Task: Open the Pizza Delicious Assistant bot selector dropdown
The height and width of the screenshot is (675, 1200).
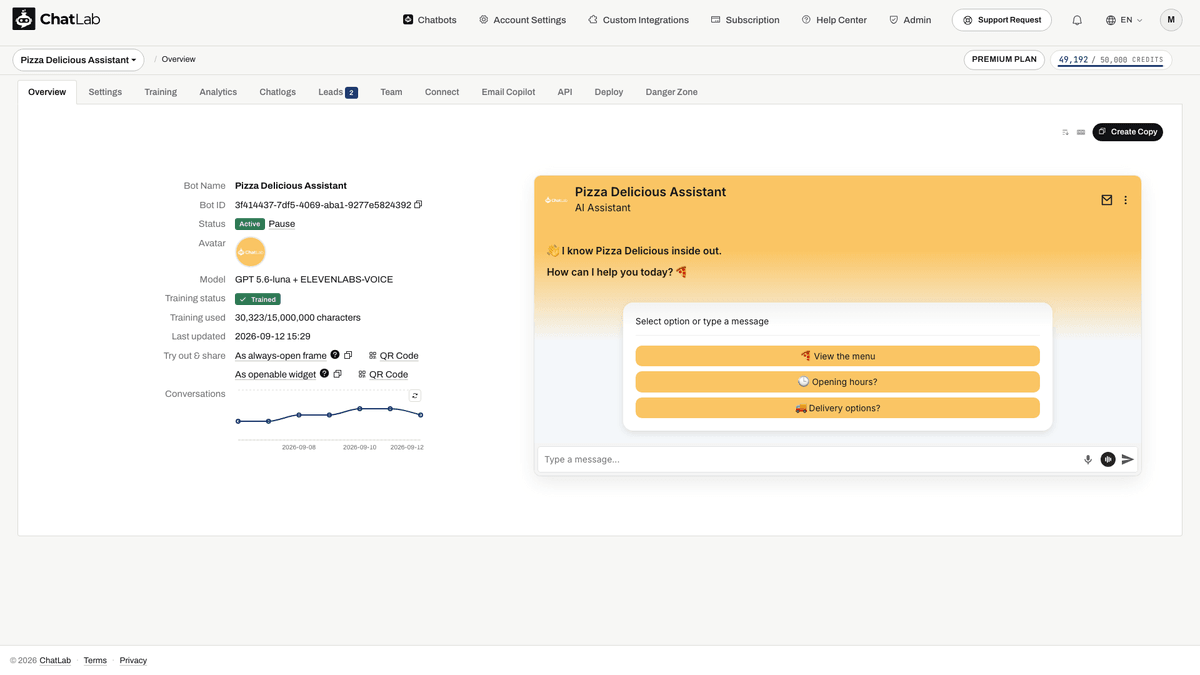Action: click(79, 60)
